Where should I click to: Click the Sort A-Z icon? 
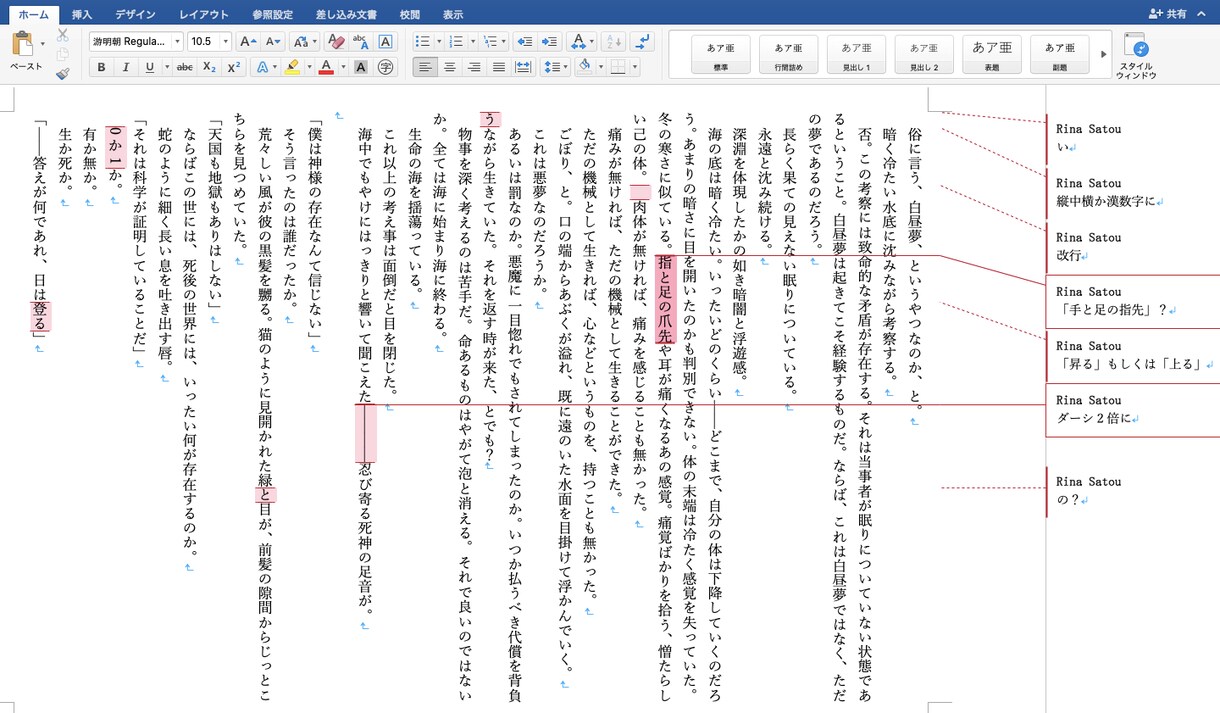[614, 41]
